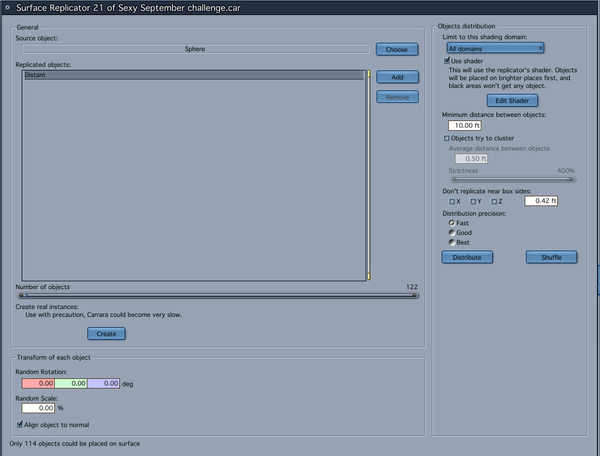Click the Edit Shader button
The height and width of the screenshot is (456, 600).
tap(512, 101)
